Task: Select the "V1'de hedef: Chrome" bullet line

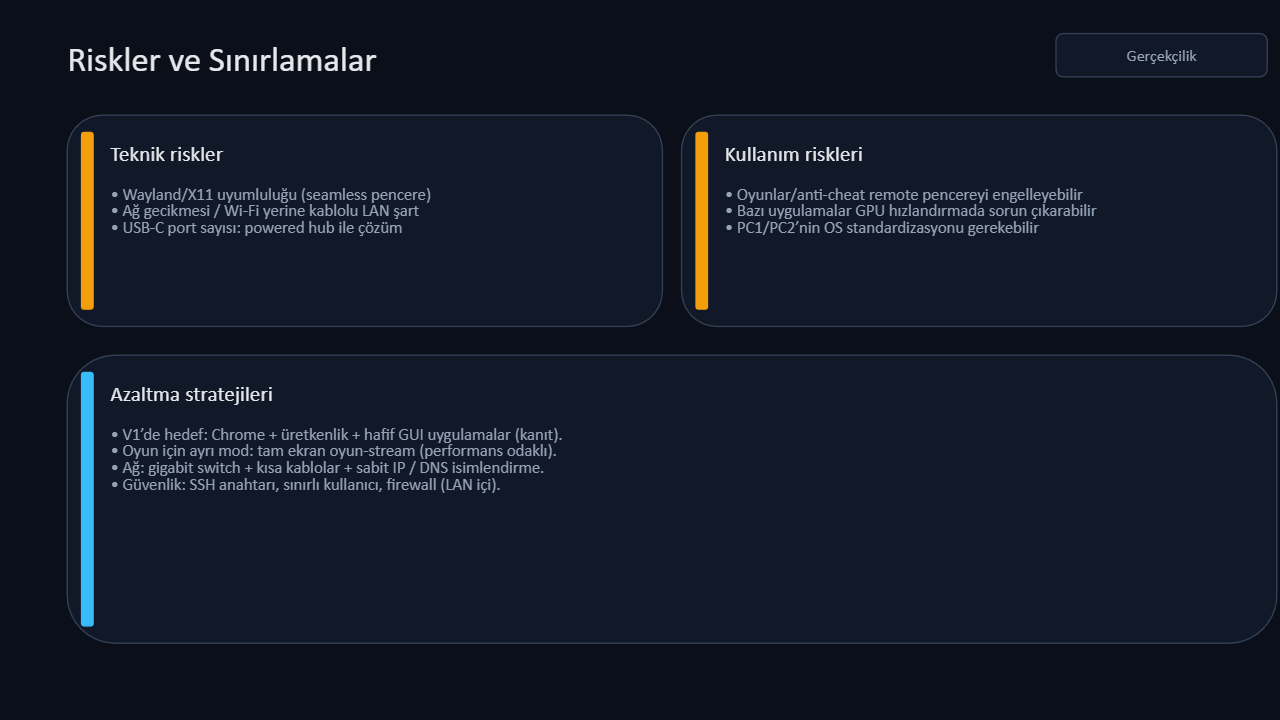Action: pos(337,435)
